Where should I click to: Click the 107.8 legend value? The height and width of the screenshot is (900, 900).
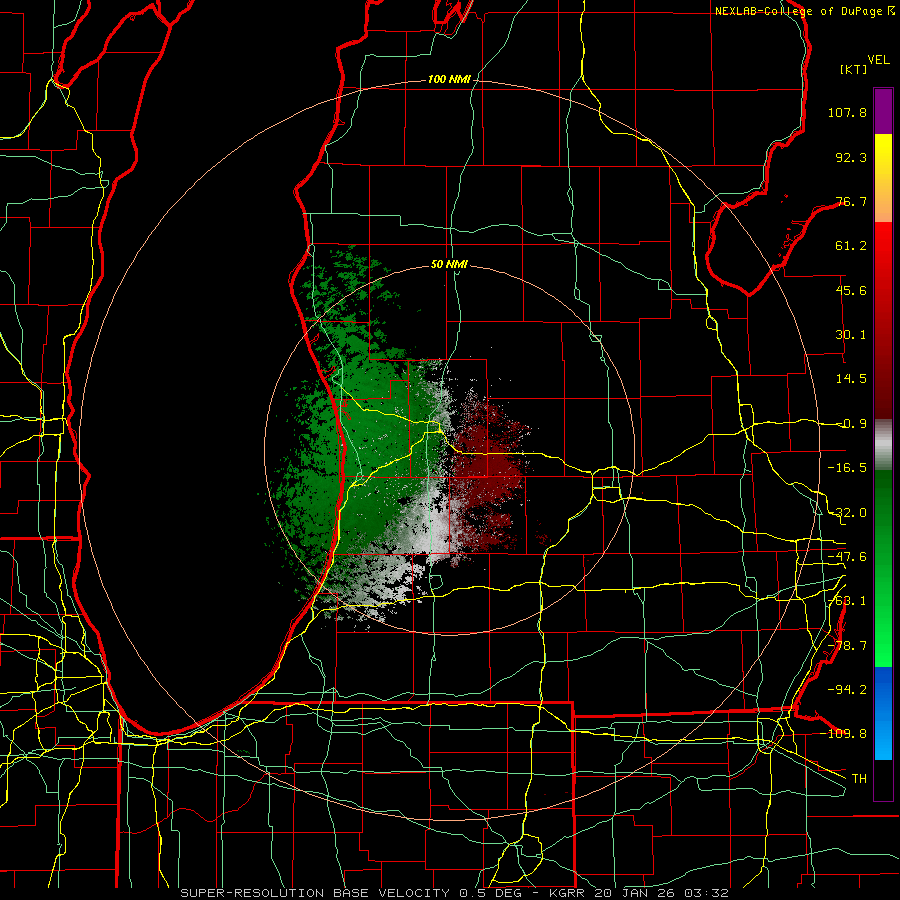847,112
